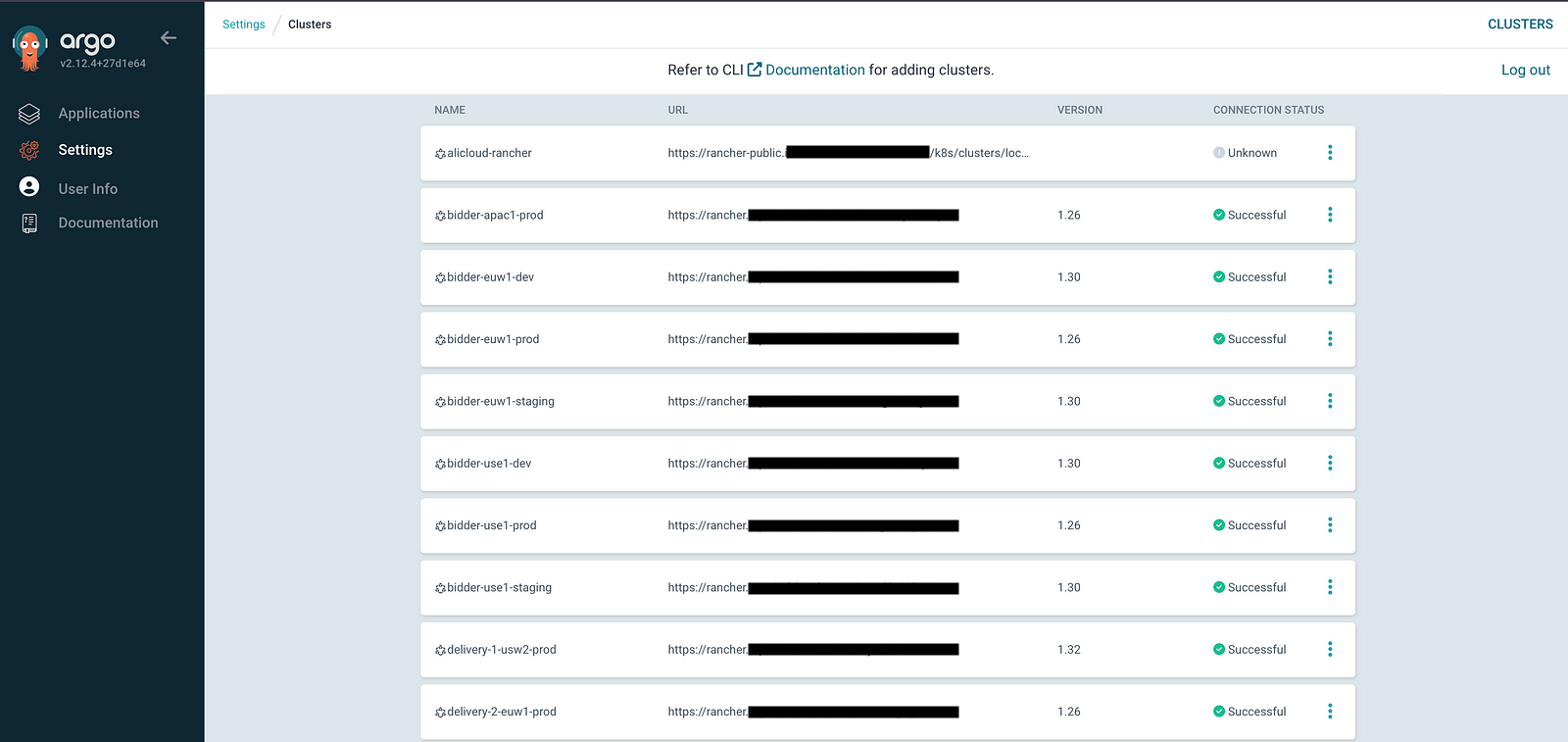Viewport: 1568px width, 742px height.
Task: Click the Log out link
Action: tap(1525, 70)
